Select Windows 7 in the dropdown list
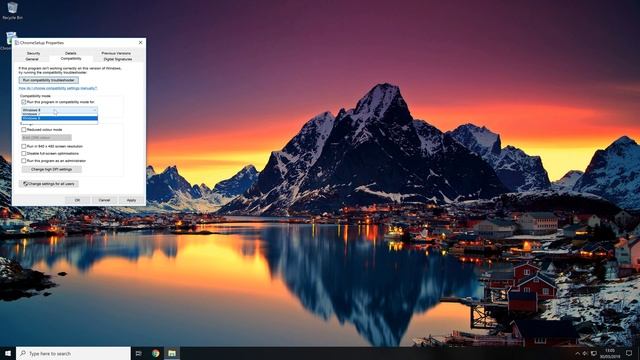 (x=60, y=114)
